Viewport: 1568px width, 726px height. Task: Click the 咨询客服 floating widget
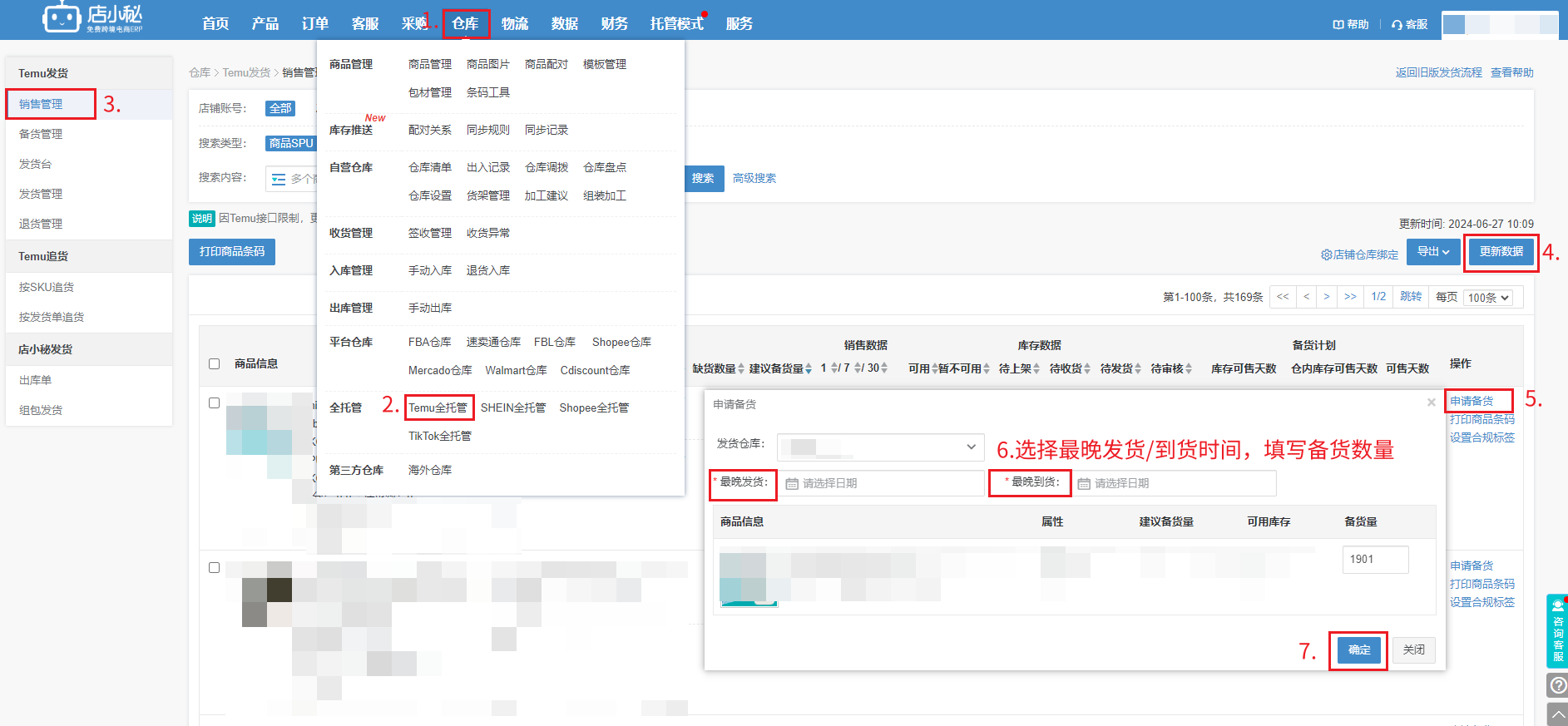click(x=1557, y=631)
